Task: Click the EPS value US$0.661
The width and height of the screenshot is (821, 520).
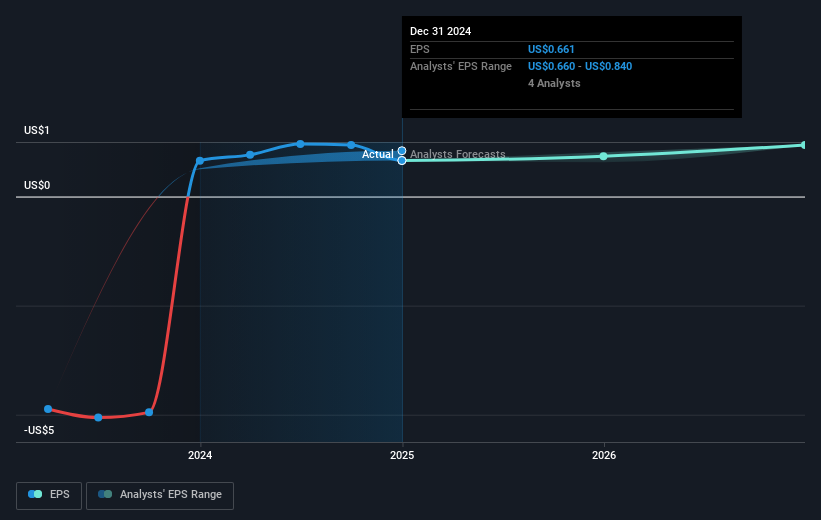Action: pyautogui.click(x=551, y=49)
